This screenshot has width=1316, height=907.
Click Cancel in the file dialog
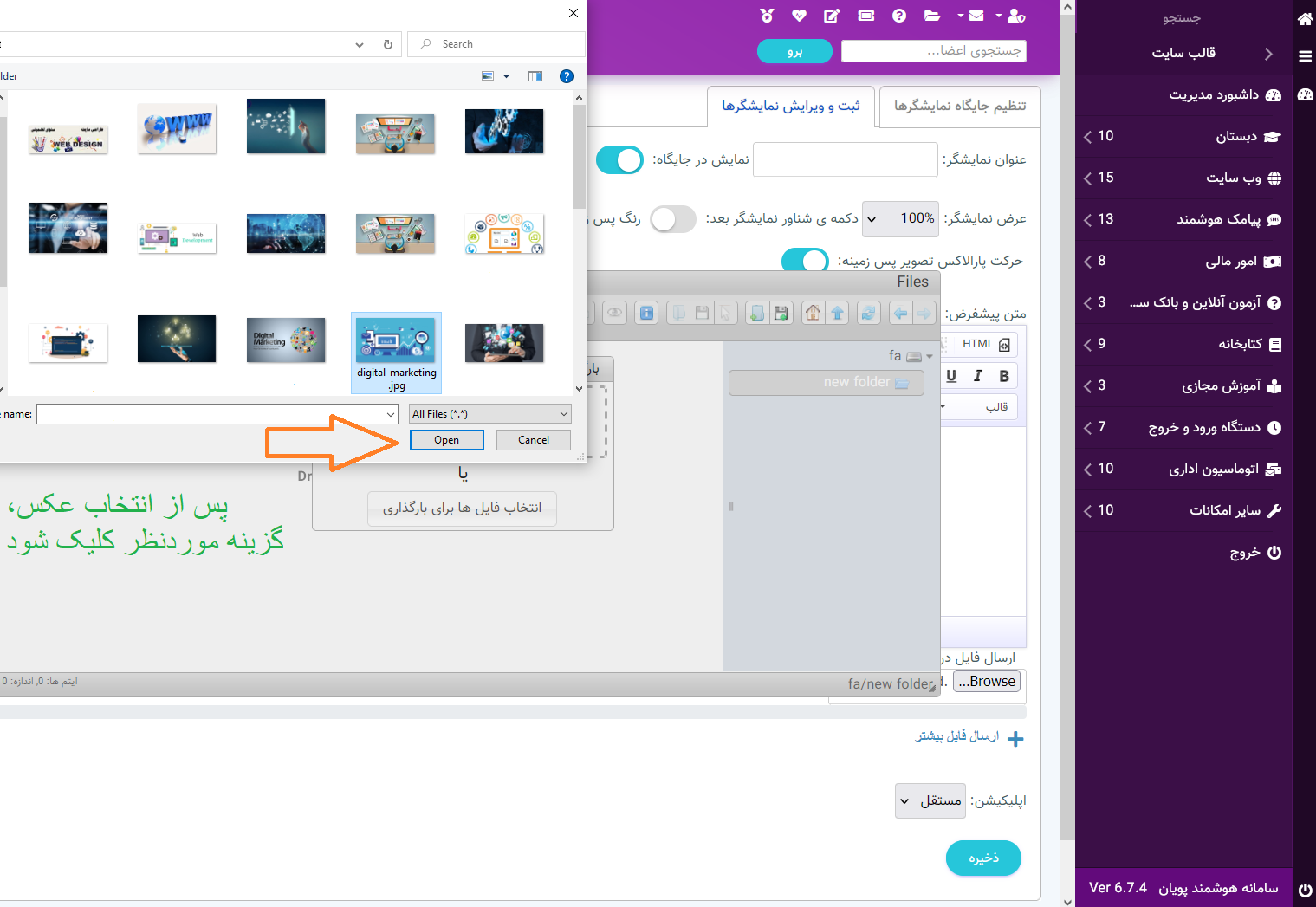534,440
